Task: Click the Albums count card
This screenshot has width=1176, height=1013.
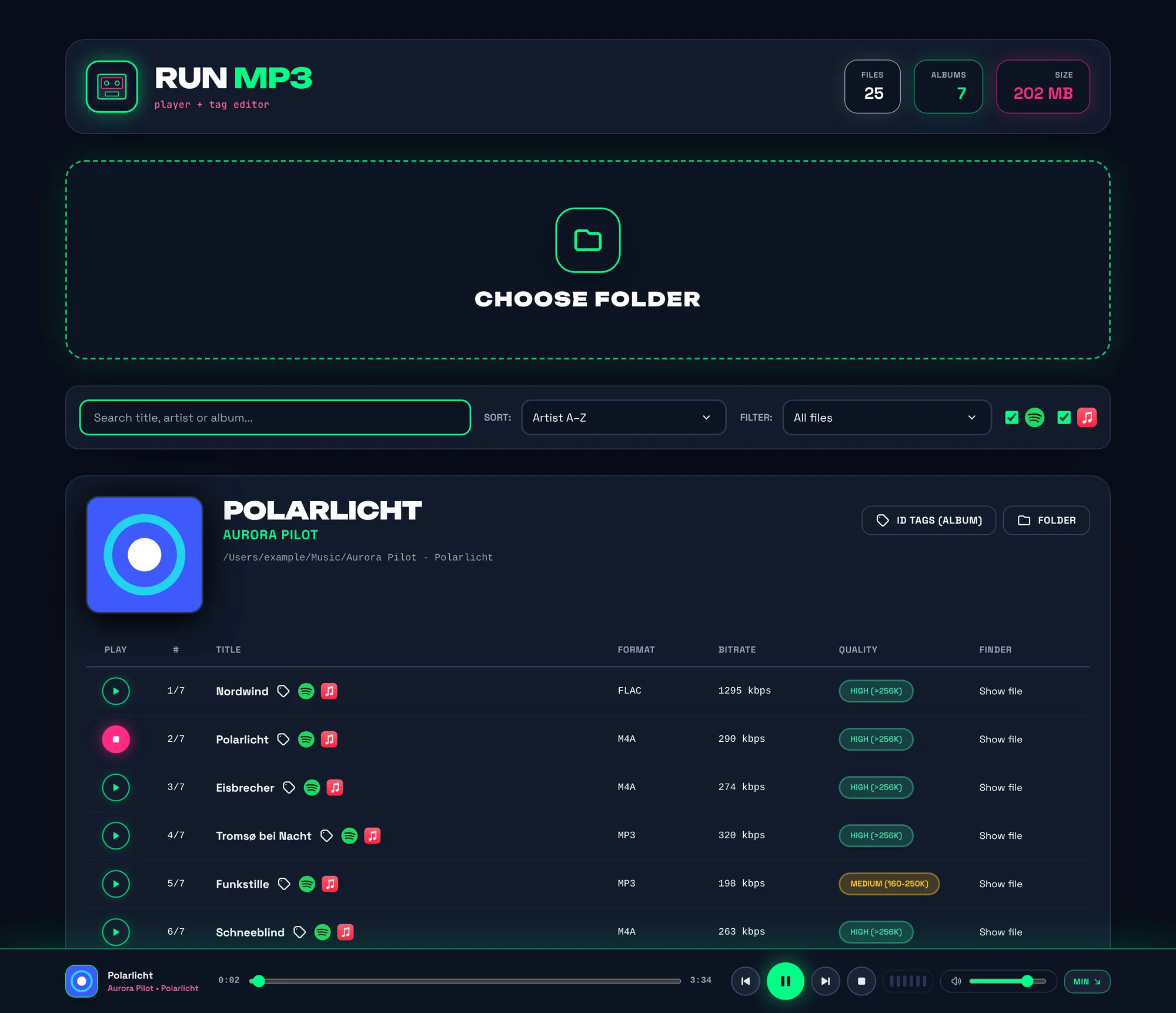Action: [948, 86]
